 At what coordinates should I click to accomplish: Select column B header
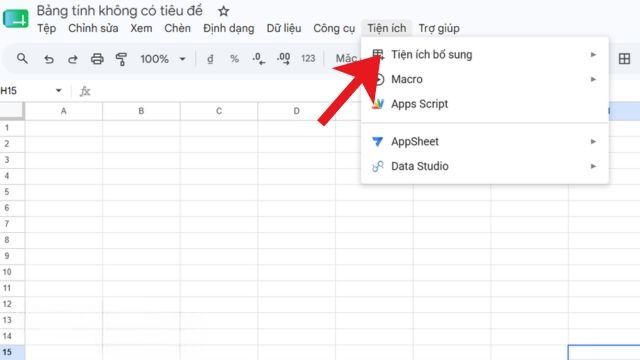(141, 111)
